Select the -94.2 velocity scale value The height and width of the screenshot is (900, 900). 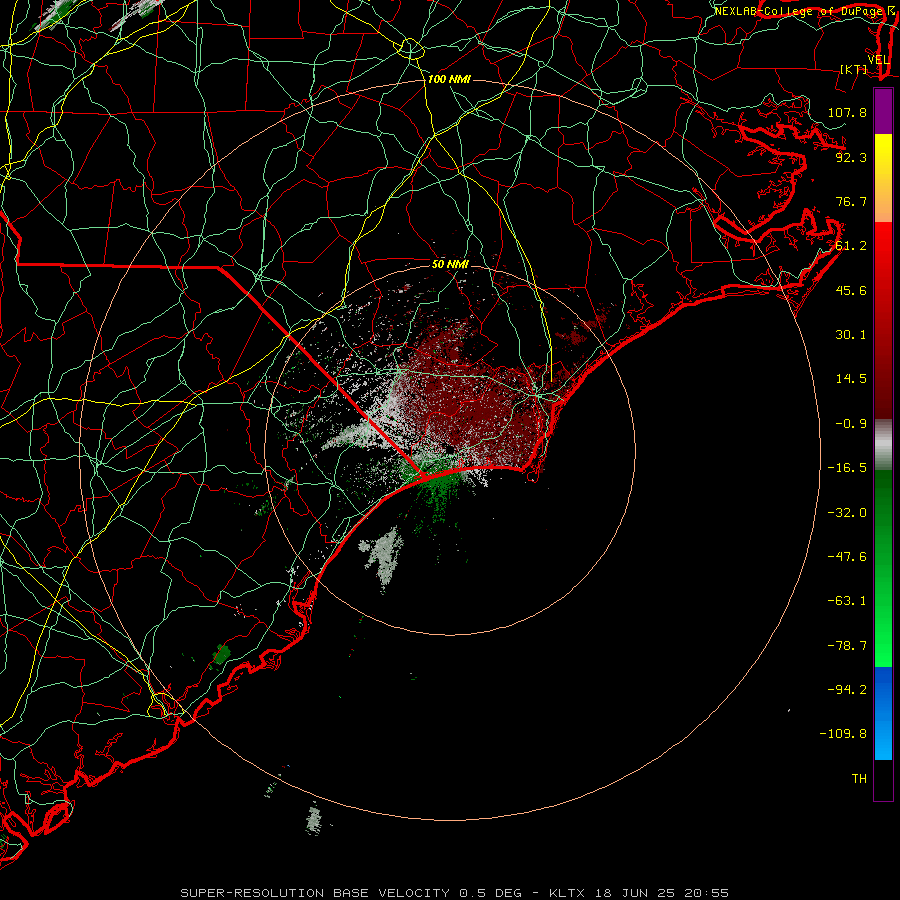click(847, 690)
